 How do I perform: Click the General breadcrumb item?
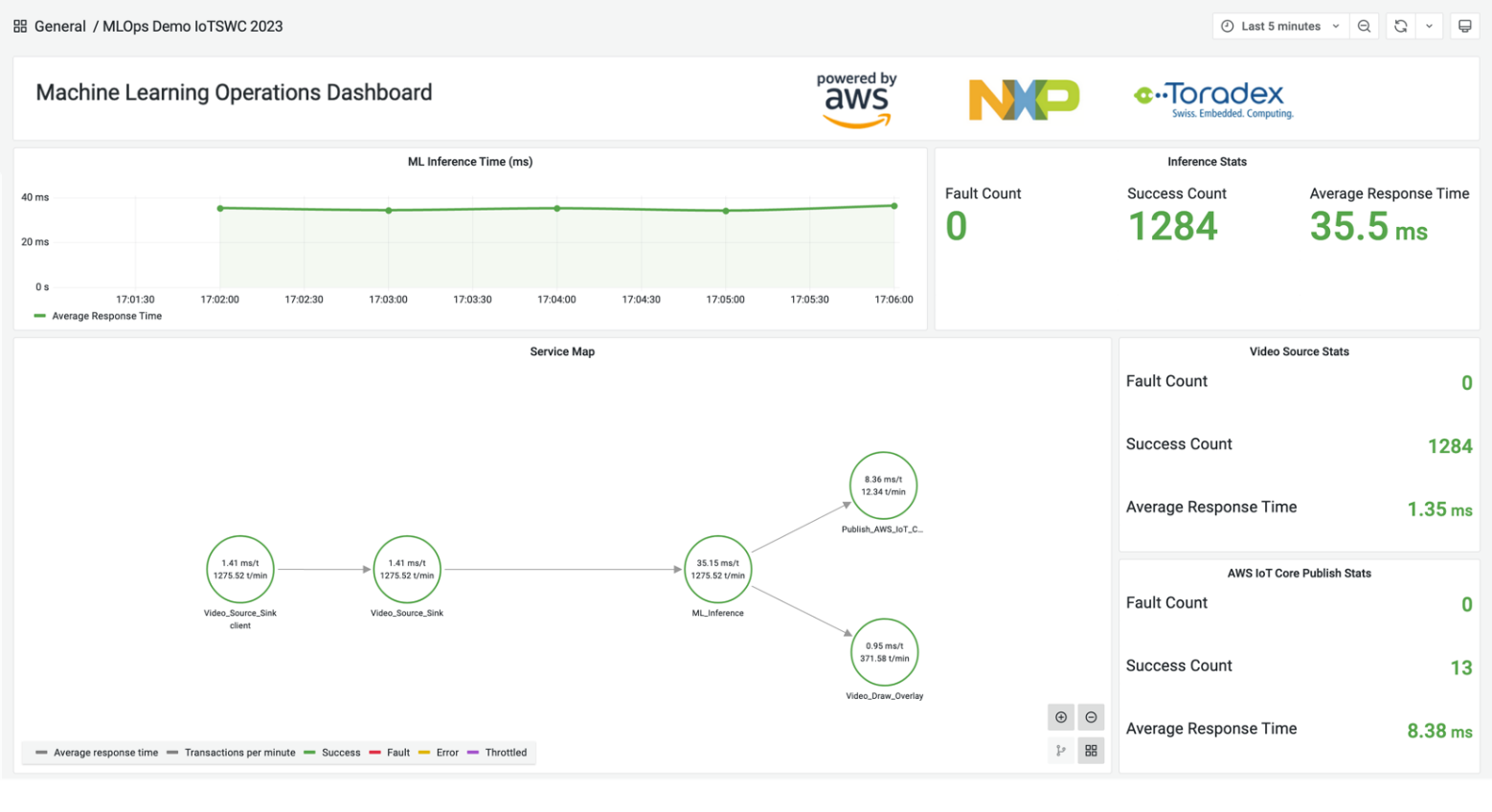(x=59, y=26)
